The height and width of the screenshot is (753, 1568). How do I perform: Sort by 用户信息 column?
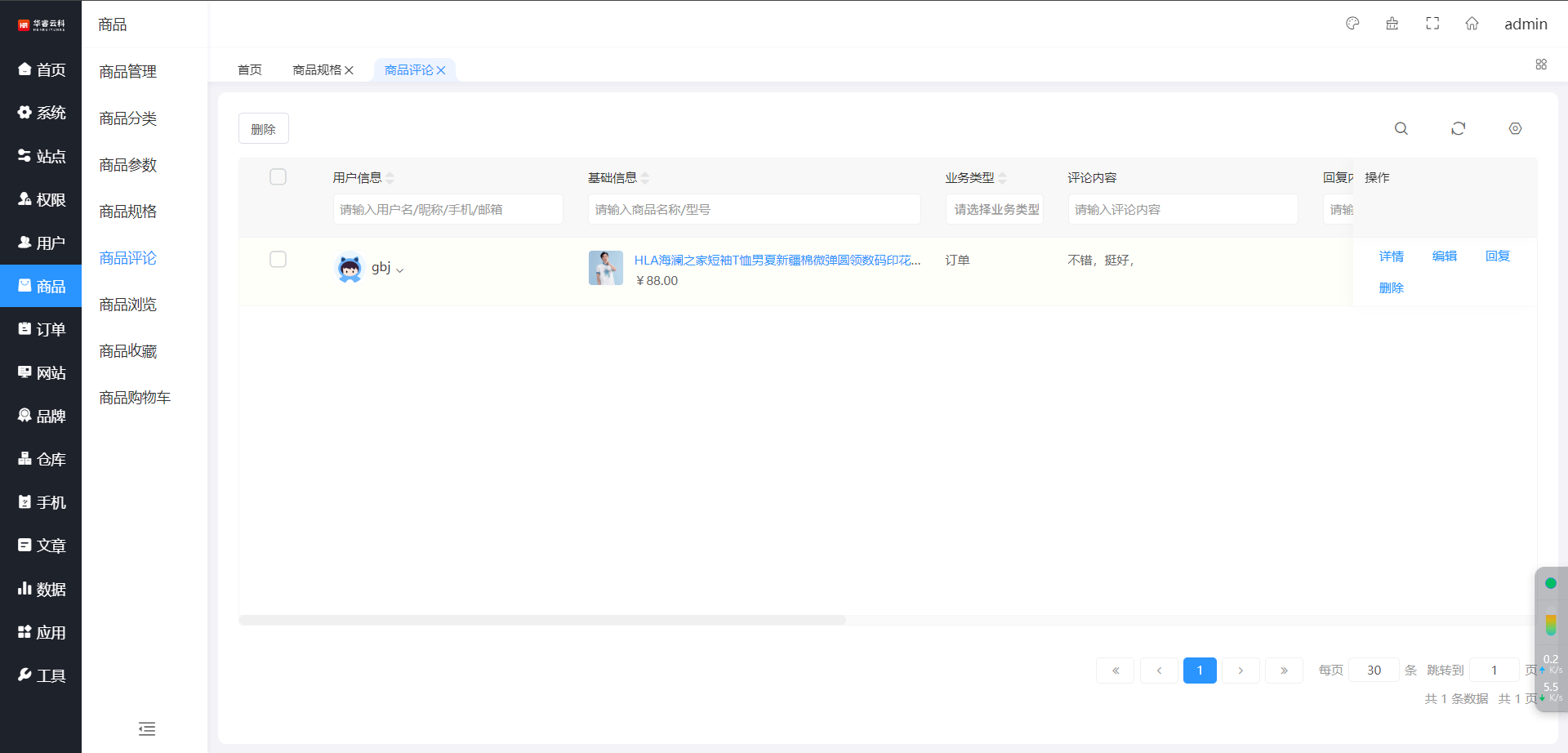point(390,178)
